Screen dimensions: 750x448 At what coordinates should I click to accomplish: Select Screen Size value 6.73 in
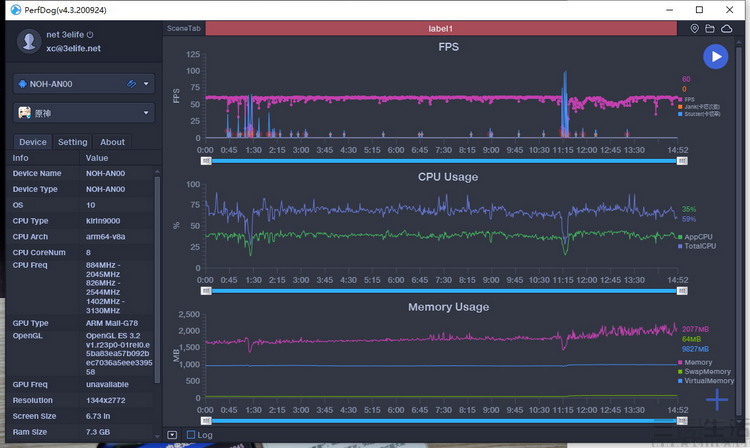98,416
